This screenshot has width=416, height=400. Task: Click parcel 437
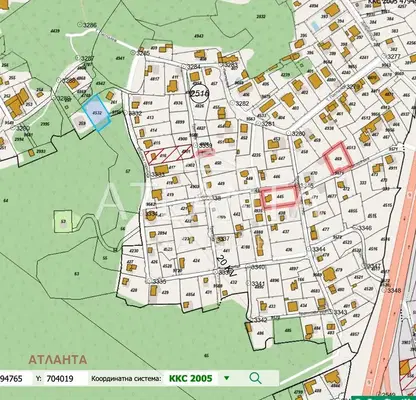(286, 231)
